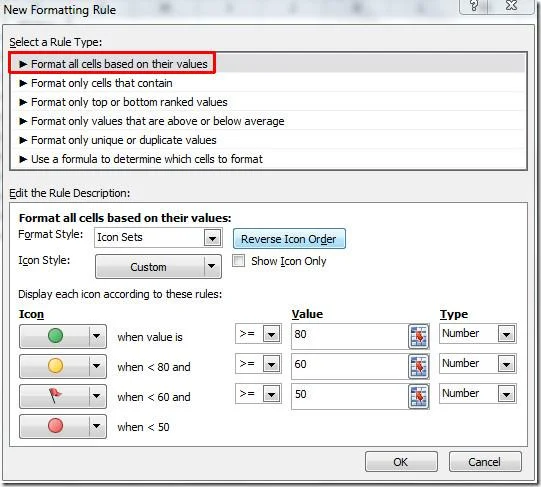Click the help question mark button in title bar
The height and width of the screenshot is (487, 541).
point(474,6)
